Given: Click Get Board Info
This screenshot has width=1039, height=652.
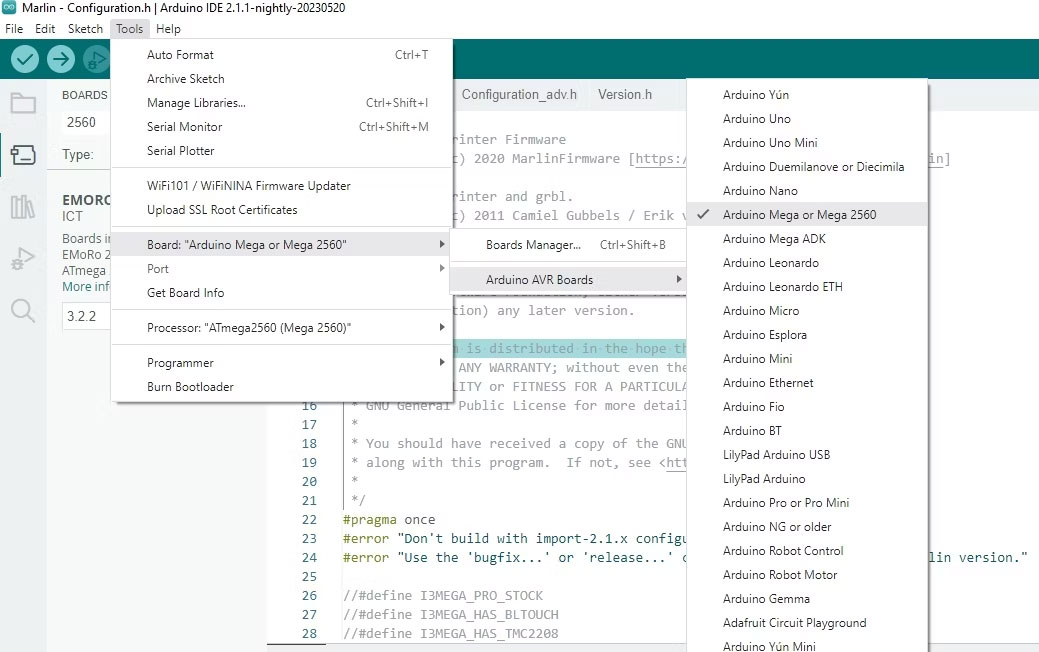Looking at the screenshot, I should tap(282, 292).
